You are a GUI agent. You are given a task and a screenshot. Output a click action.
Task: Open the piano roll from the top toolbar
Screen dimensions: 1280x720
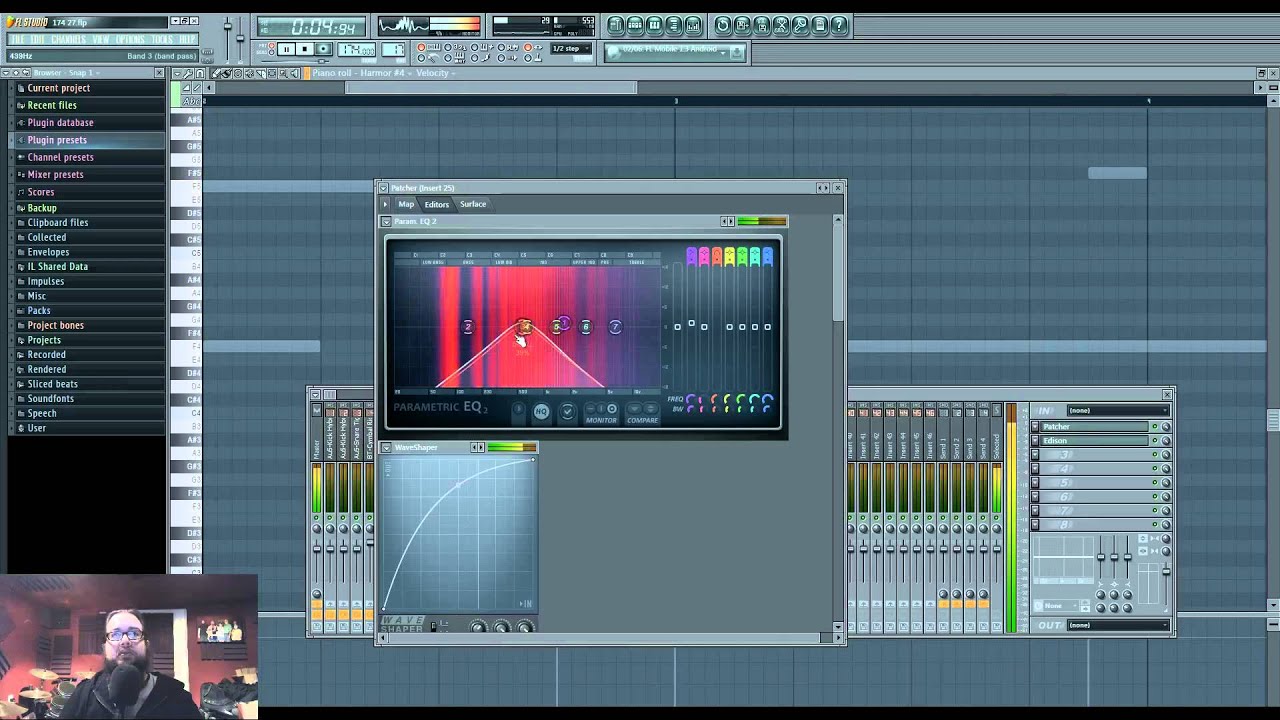[x=654, y=25]
